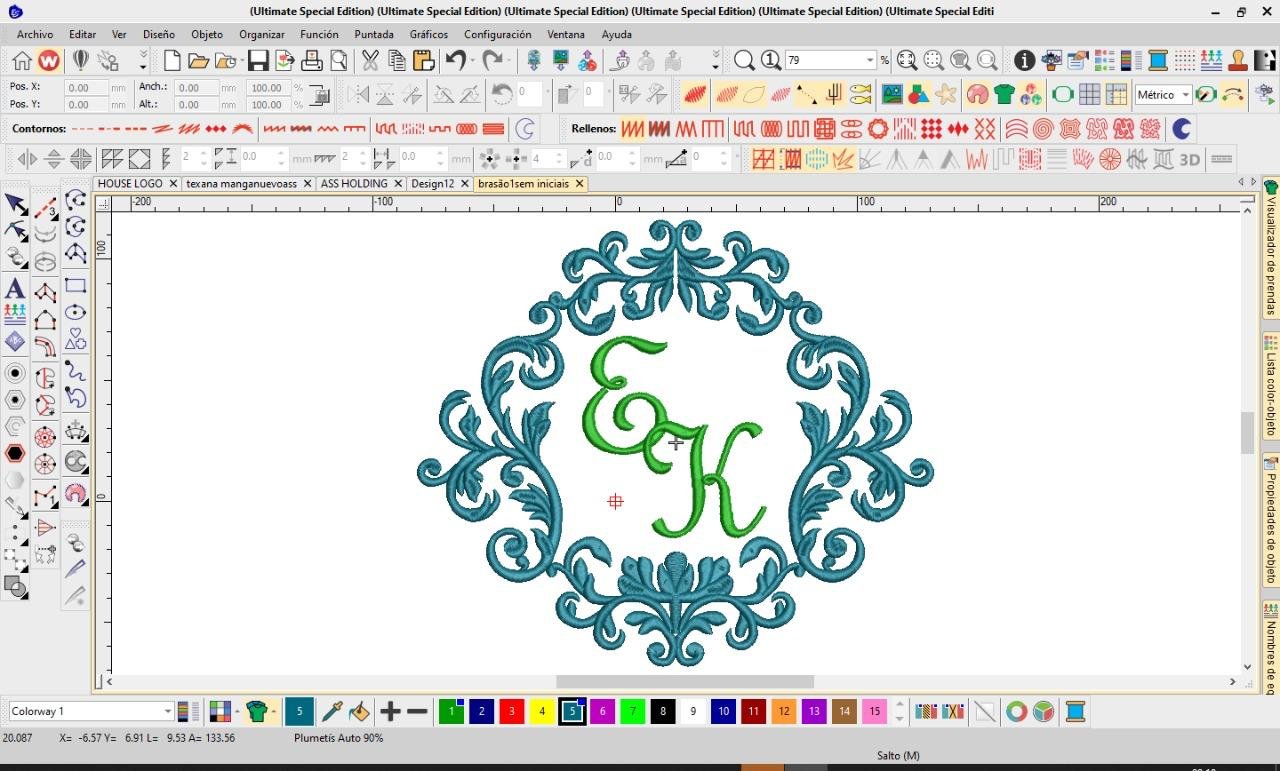Select red color swatch number 3
1280x771 pixels.
pos(512,712)
